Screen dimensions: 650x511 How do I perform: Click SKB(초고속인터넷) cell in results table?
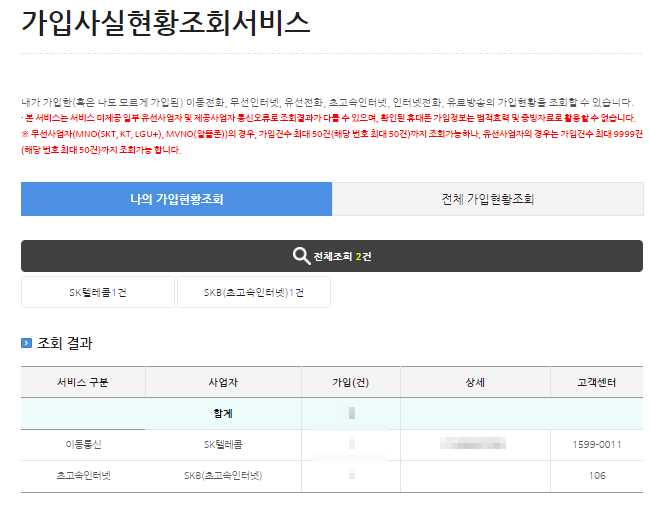coord(223,476)
